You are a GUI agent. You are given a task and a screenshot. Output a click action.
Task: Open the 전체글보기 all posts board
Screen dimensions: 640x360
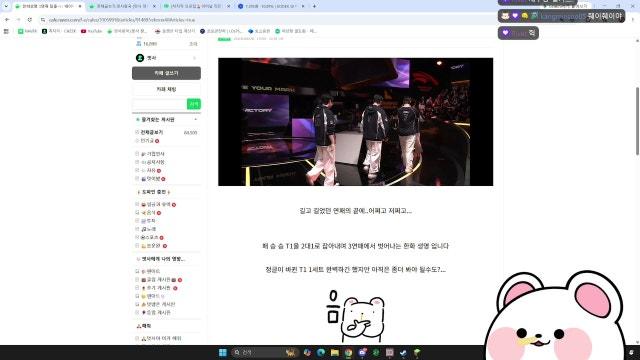pos(152,133)
